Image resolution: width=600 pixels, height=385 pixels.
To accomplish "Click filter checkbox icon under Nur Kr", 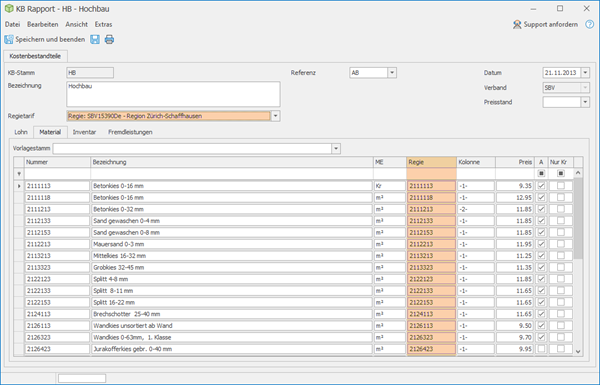I will [561, 173].
